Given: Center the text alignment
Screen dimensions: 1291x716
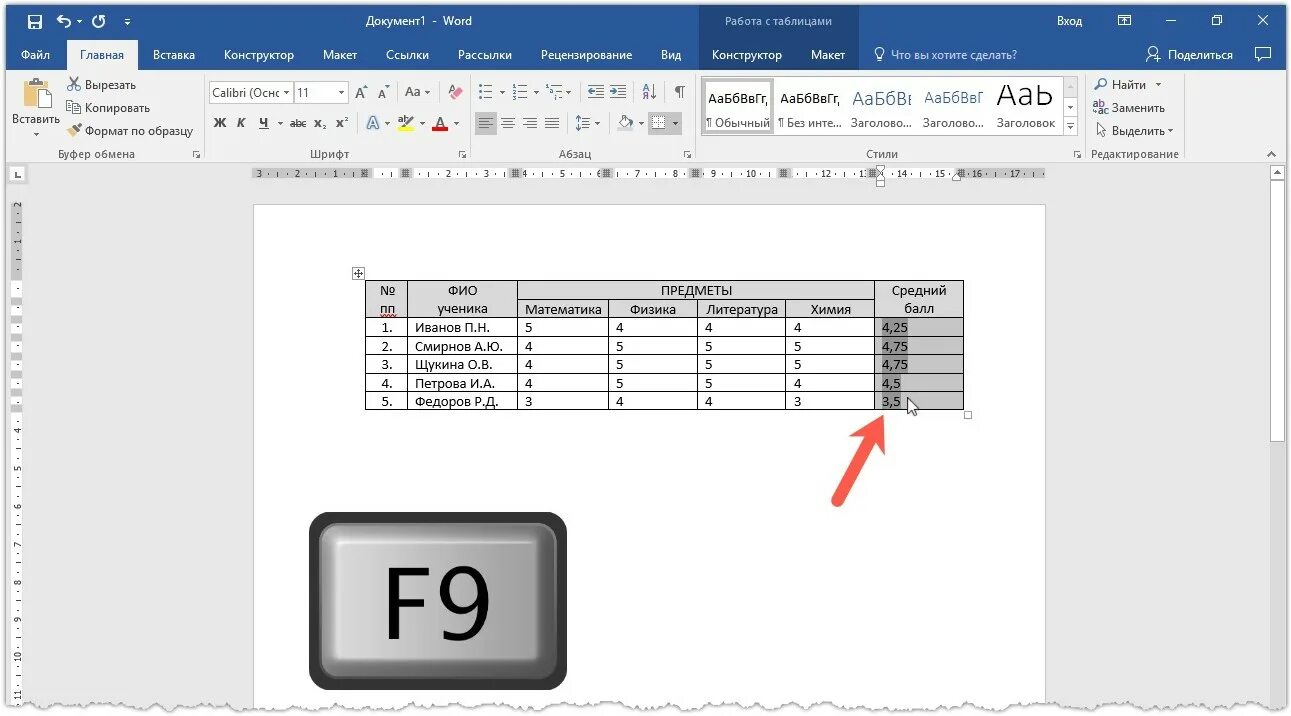Looking at the screenshot, I should [508, 123].
